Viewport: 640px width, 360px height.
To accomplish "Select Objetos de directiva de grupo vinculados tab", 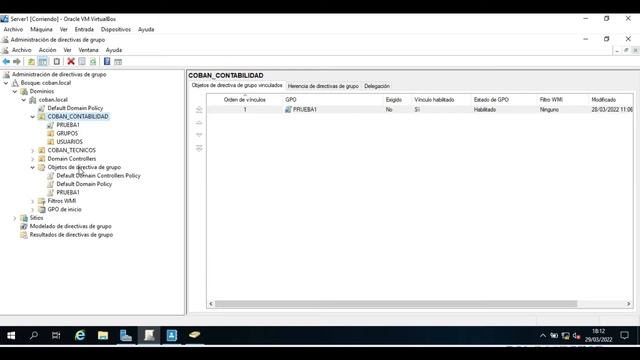I will [x=237, y=86].
